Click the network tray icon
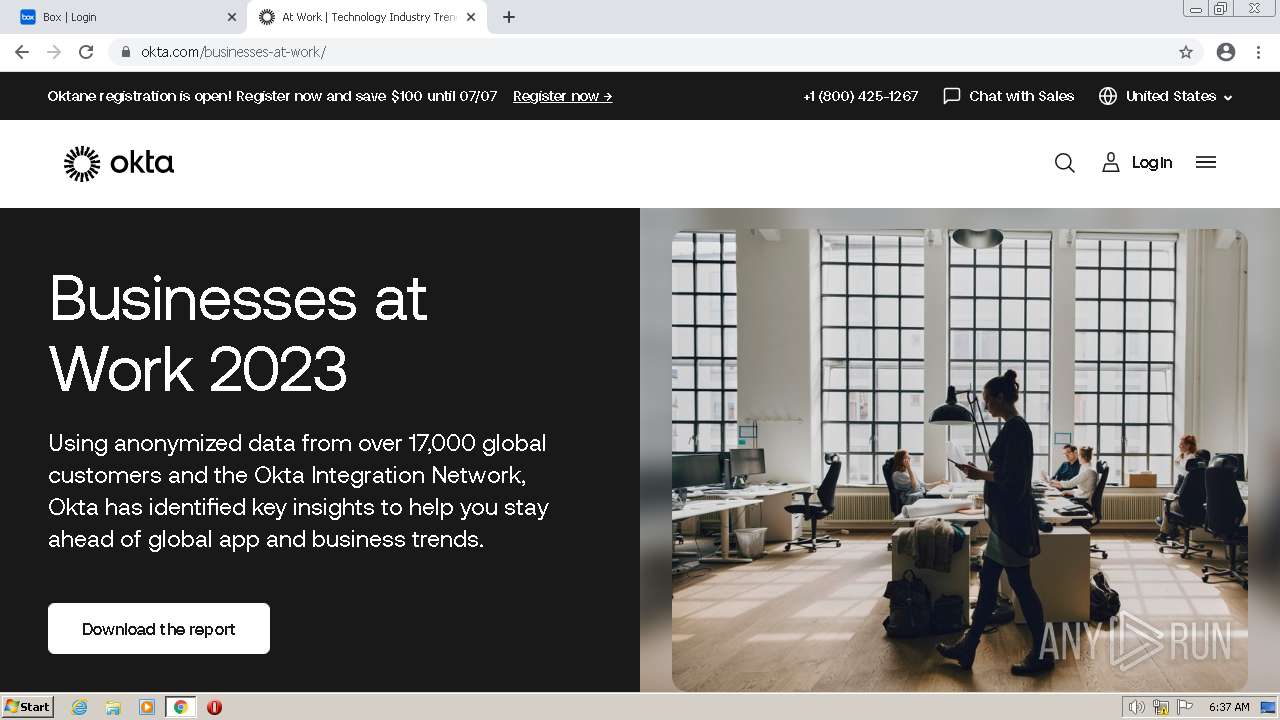The image size is (1280, 720). click(1161, 707)
